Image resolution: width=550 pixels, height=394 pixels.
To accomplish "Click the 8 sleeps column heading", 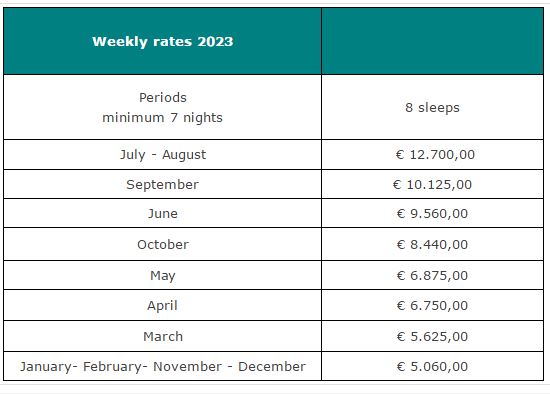I will 432,107.
